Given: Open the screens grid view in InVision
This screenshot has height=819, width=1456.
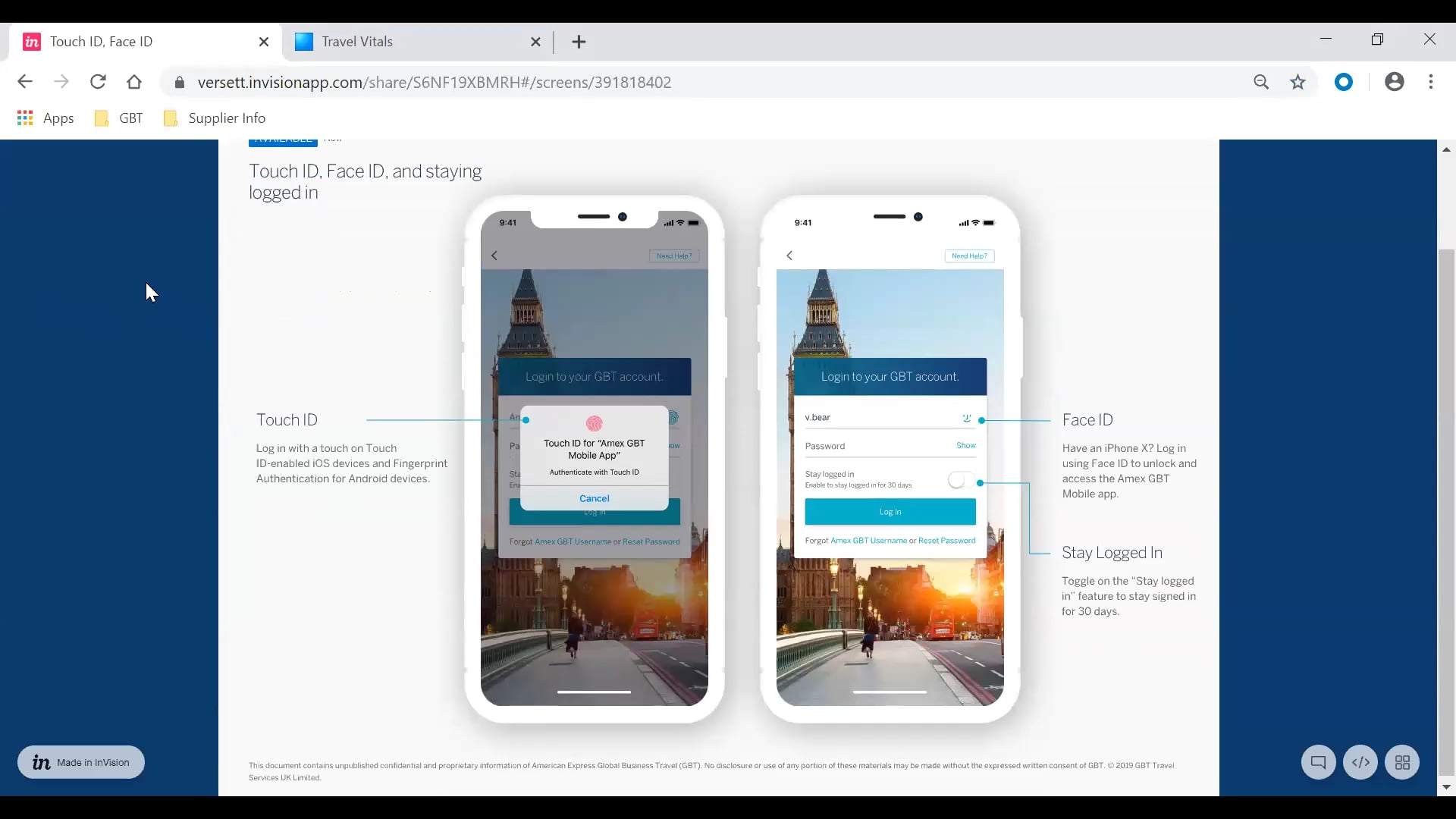Looking at the screenshot, I should (1403, 762).
